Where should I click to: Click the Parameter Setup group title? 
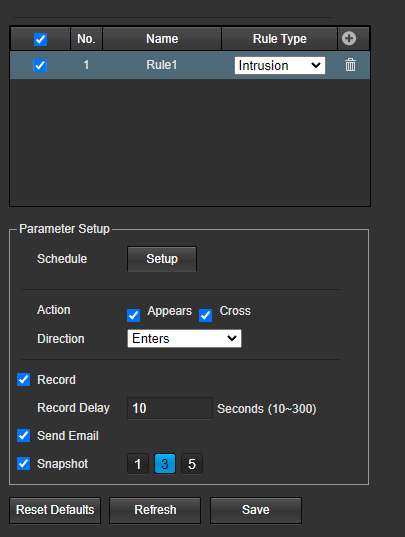(x=64, y=229)
